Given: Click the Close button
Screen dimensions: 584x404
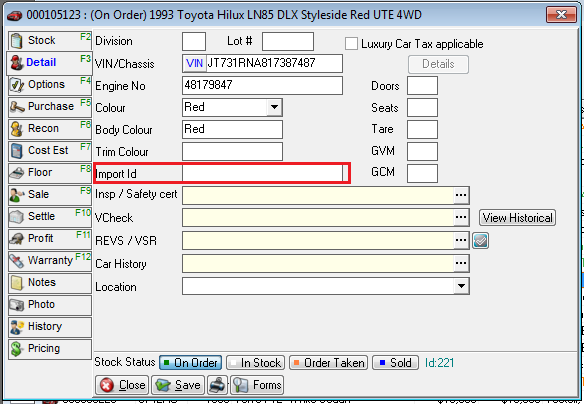Looking at the screenshot, I should click(x=122, y=385).
